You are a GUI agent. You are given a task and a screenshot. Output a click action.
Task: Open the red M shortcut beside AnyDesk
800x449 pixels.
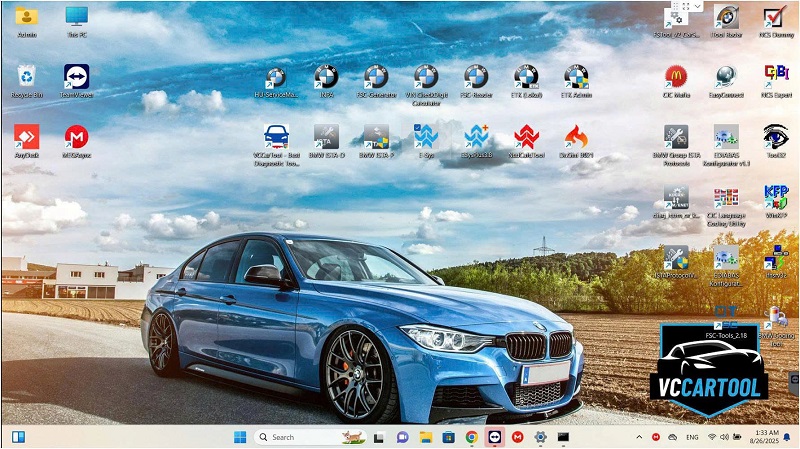click(77, 141)
